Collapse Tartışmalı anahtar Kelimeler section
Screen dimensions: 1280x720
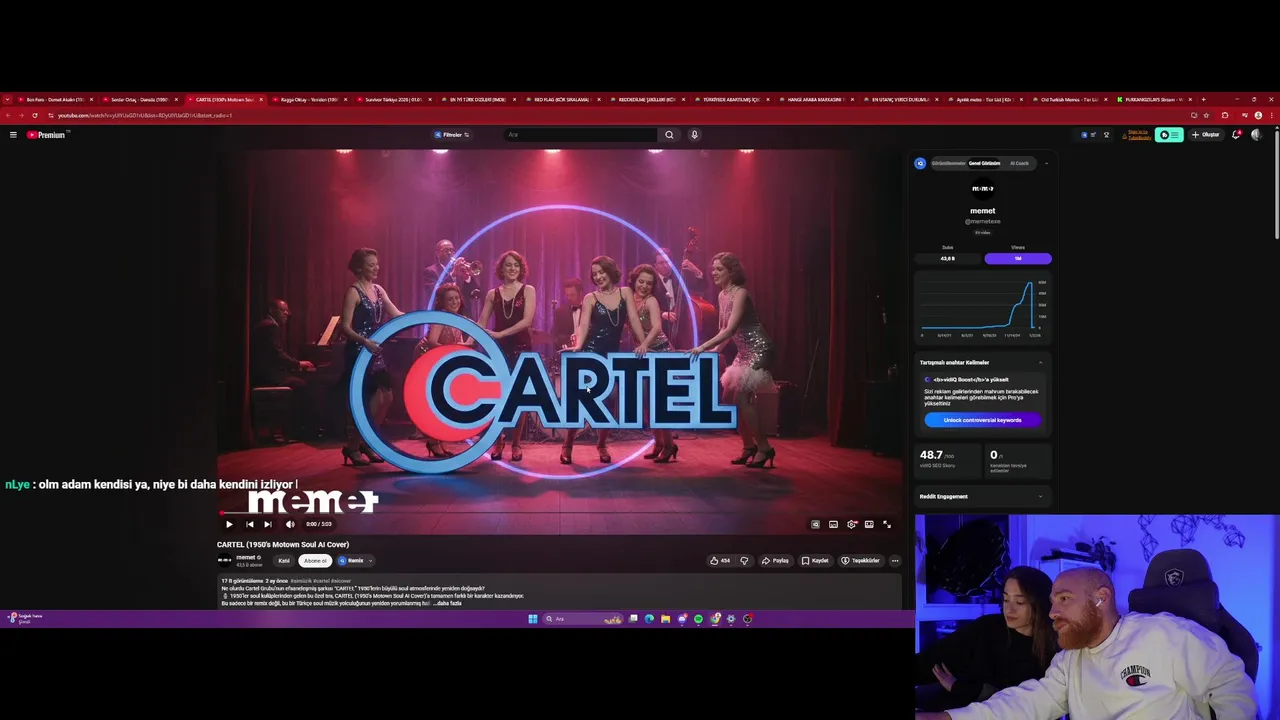pos(1040,362)
